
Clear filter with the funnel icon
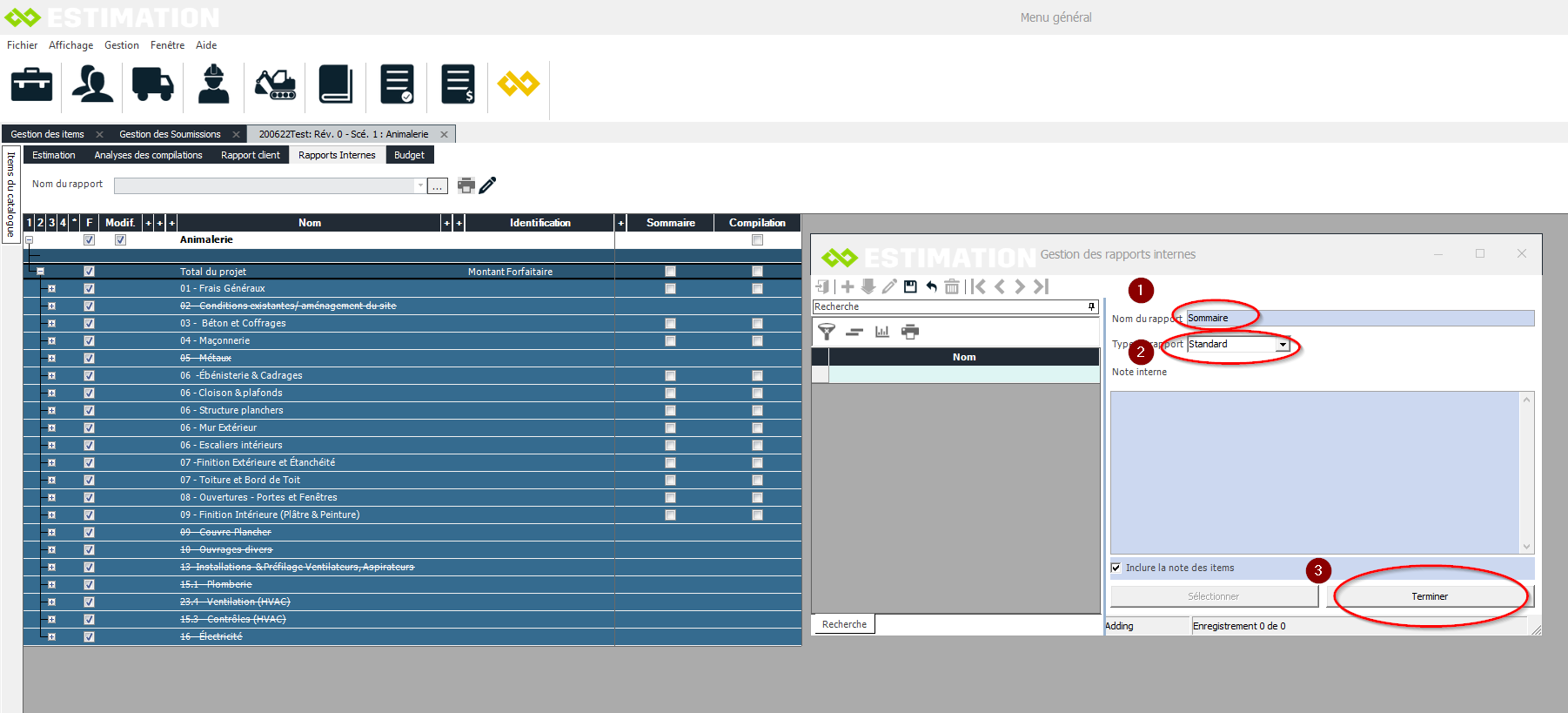(x=827, y=332)
